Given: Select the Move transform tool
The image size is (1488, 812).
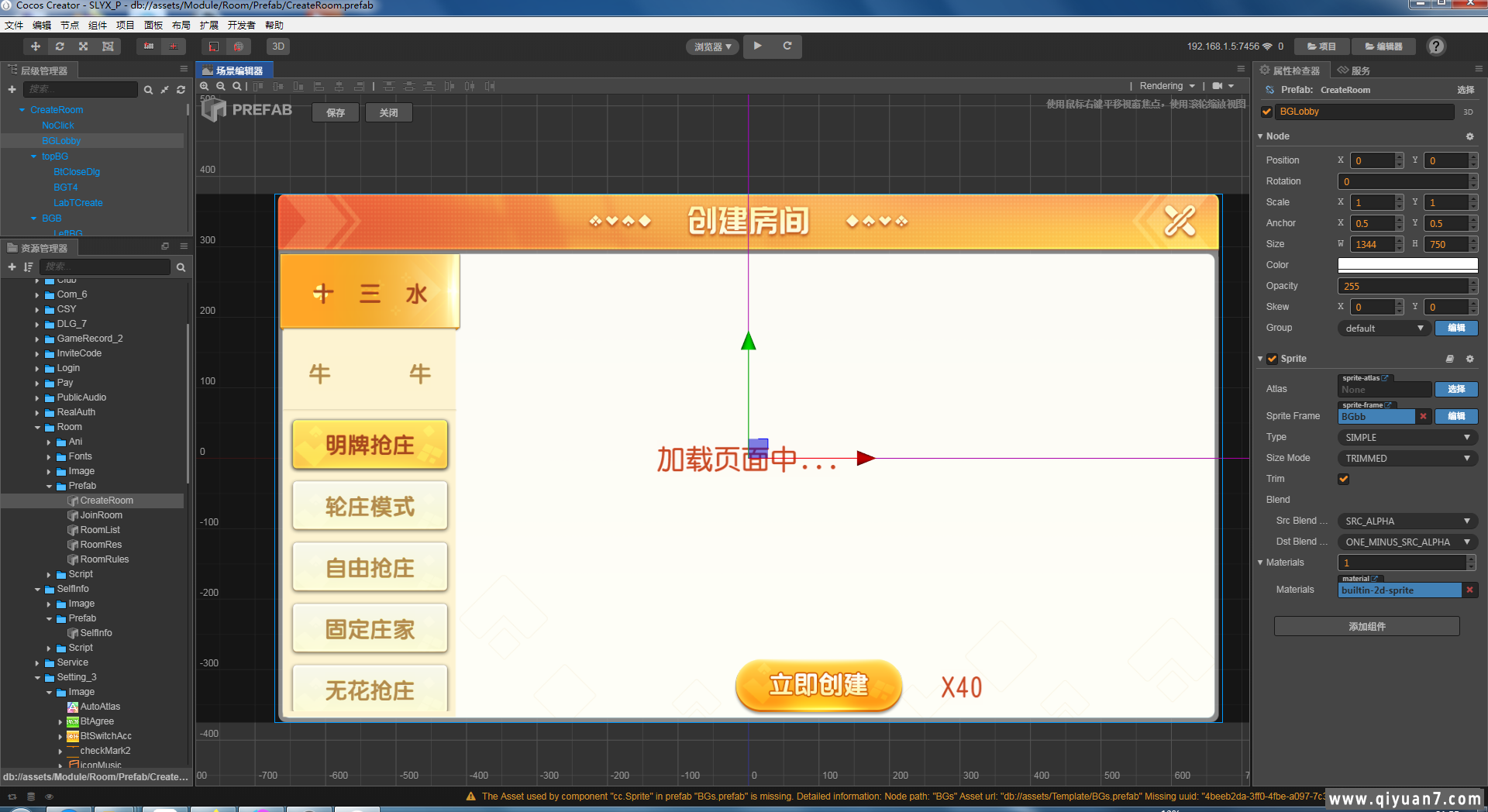Looking at the screenshot, I should pos(36,46).
